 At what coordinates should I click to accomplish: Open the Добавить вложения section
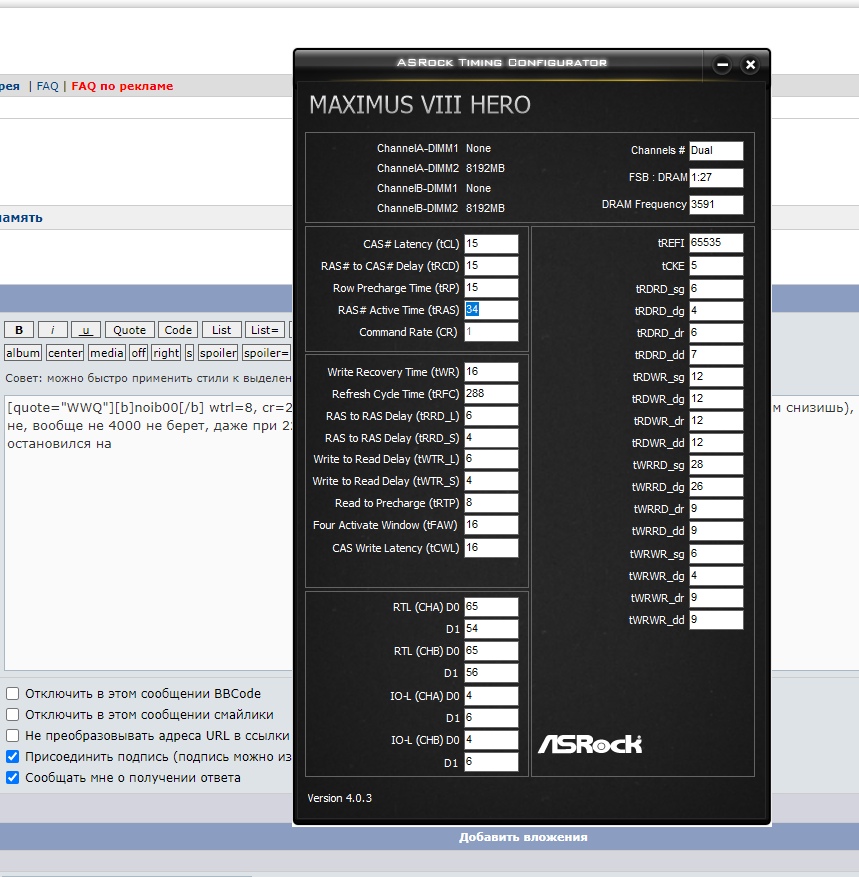(x=523, y=837)
